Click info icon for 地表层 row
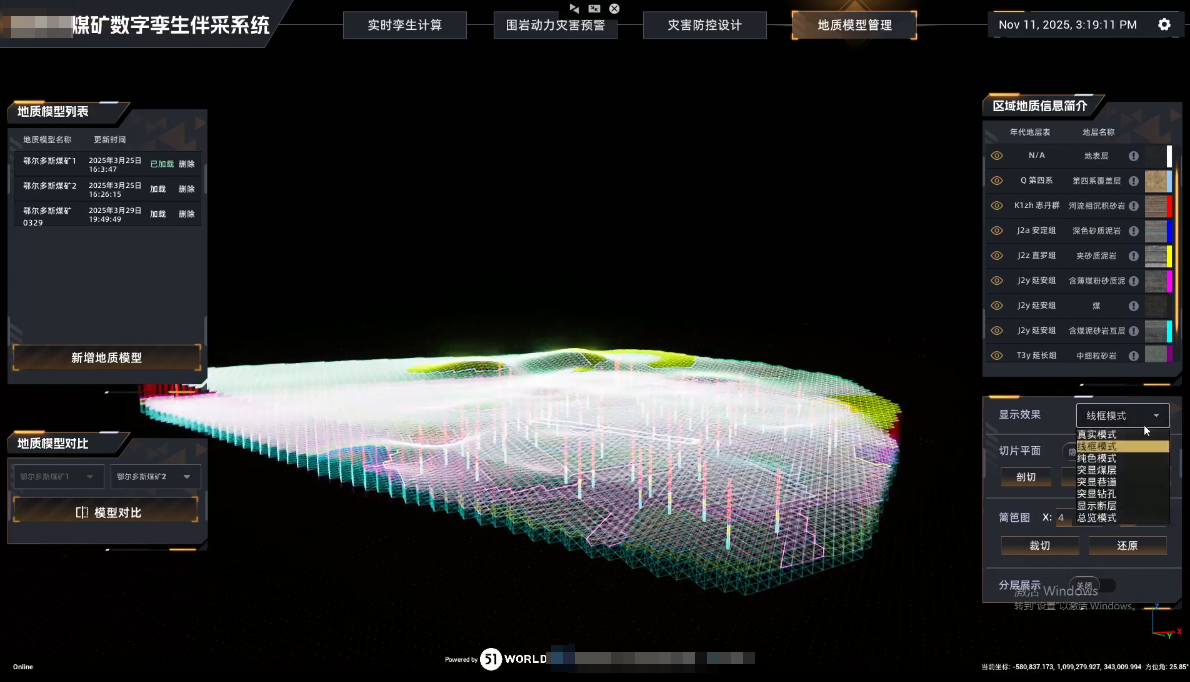1190x682 pixels. pyautogui.click(x=1133, y=156)
